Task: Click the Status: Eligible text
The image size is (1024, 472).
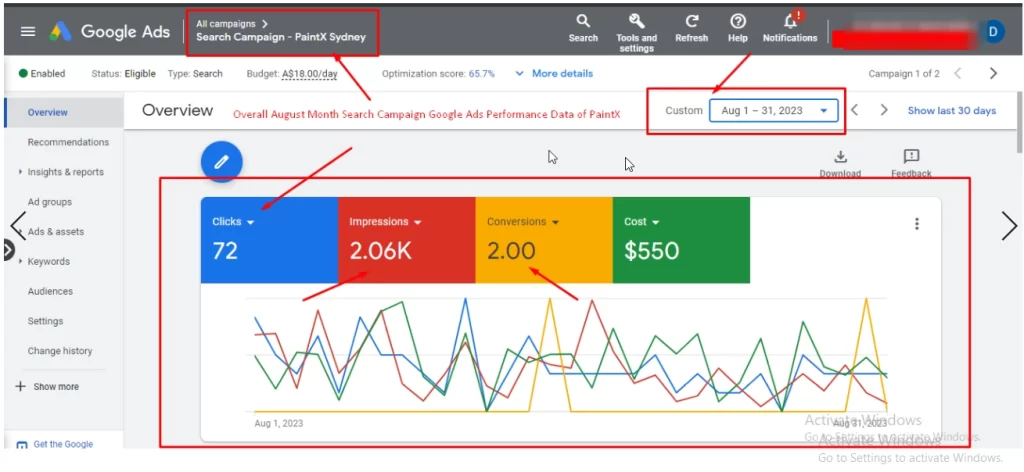Action: pos(123,74)
